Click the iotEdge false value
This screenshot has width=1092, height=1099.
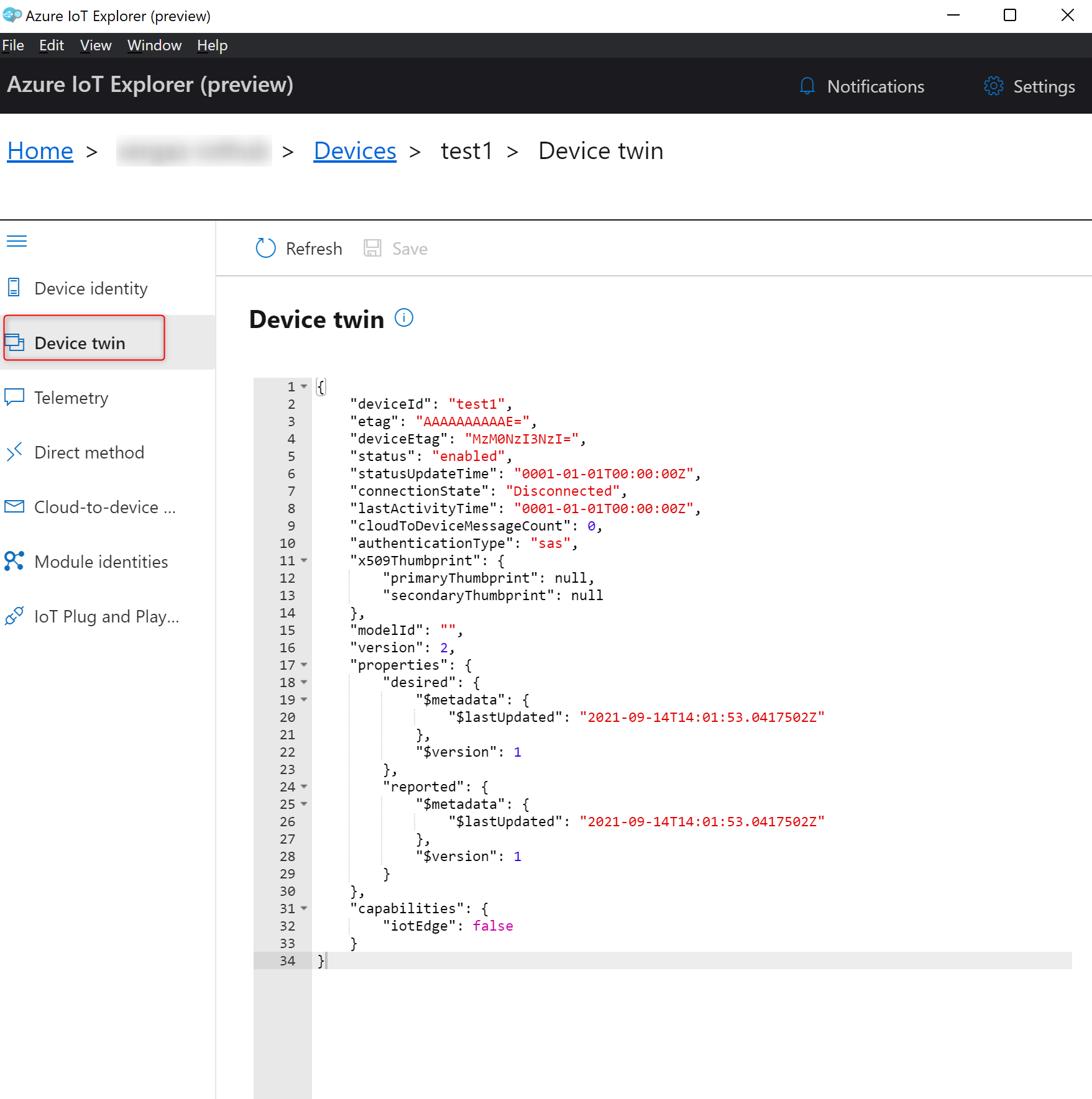point(493,926)
